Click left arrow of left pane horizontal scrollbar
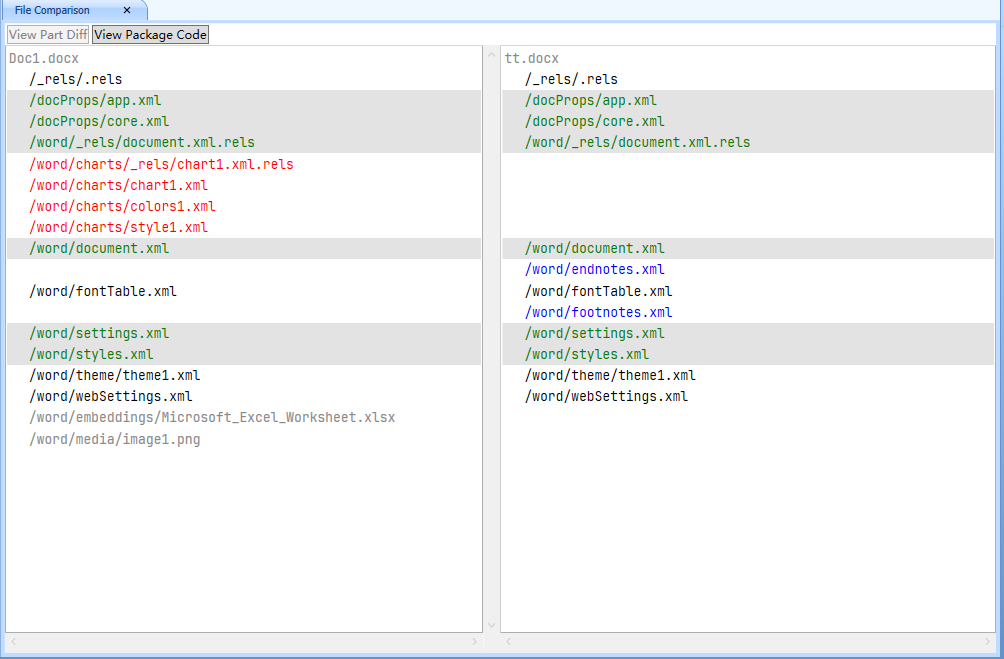This screenshot has width=1004, height=659. click(13, 641)
